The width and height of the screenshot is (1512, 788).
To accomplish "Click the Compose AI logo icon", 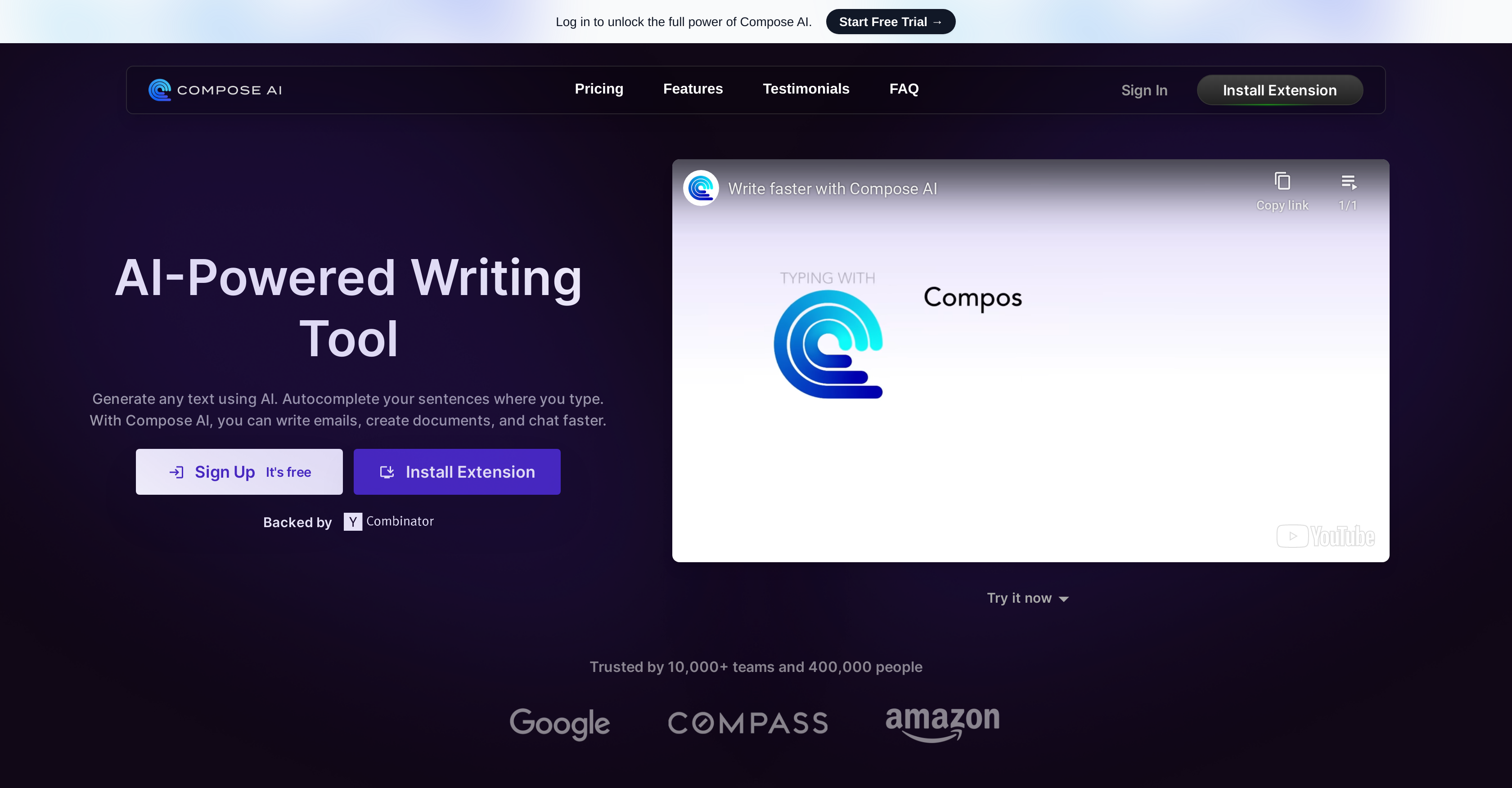I will 159,89.
